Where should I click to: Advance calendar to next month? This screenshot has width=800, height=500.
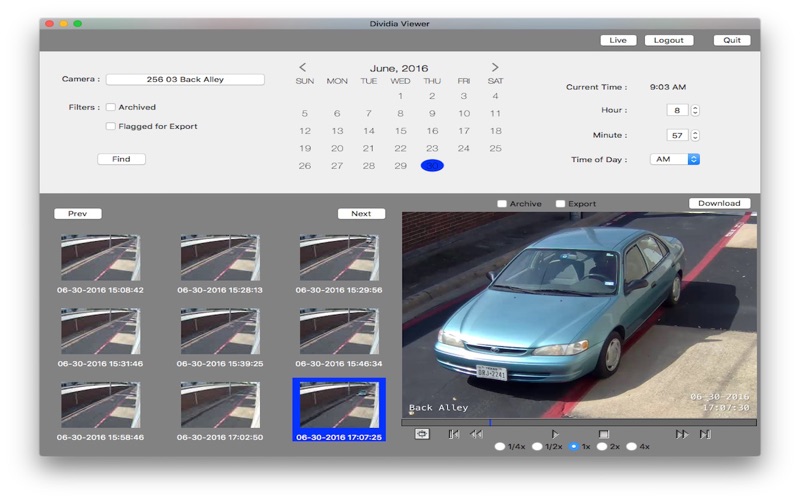495,68
